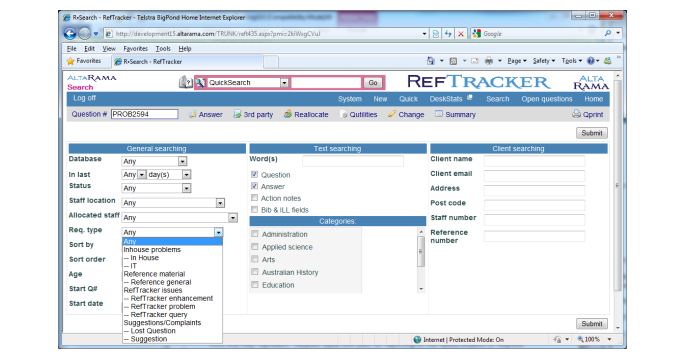The height and width of the screenshot is (362, 698).
Task: Click the browser Forward arrow button
Action: pos(84,33)
